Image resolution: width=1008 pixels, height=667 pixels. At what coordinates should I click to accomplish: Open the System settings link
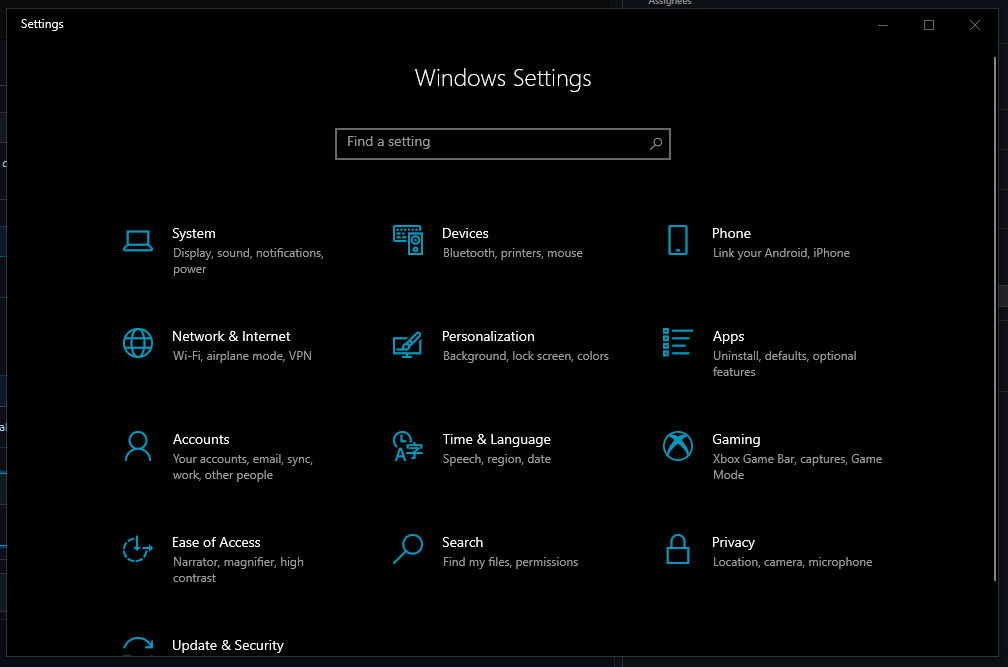click(x=194, y=233)
